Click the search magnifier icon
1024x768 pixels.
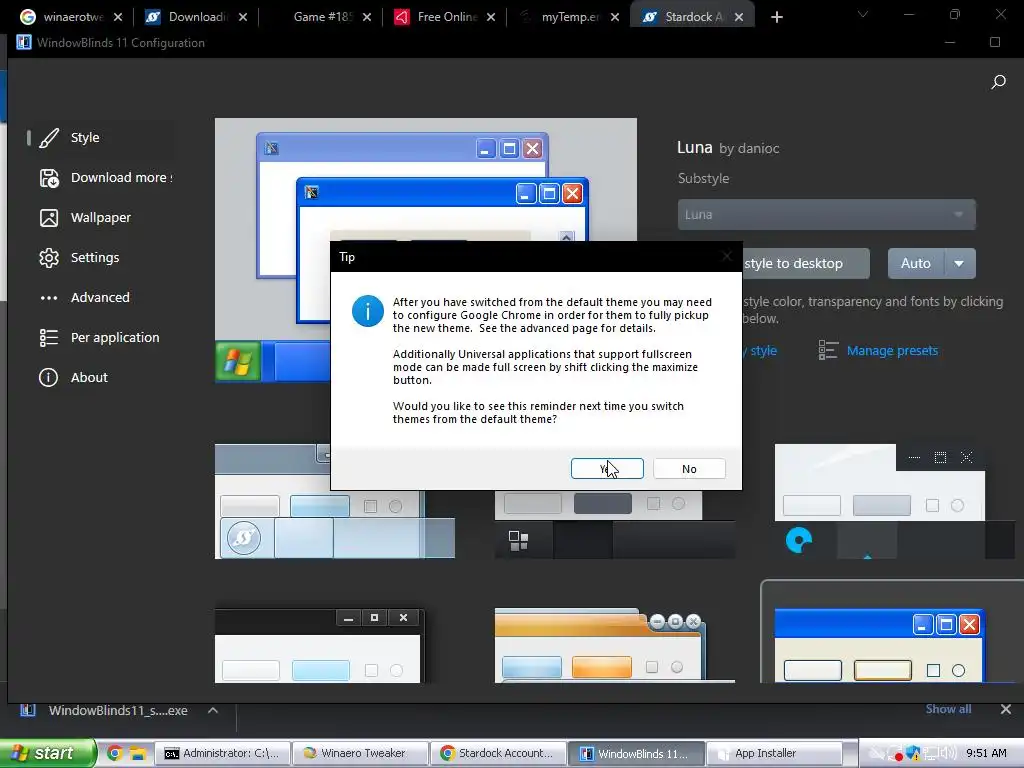999,82
